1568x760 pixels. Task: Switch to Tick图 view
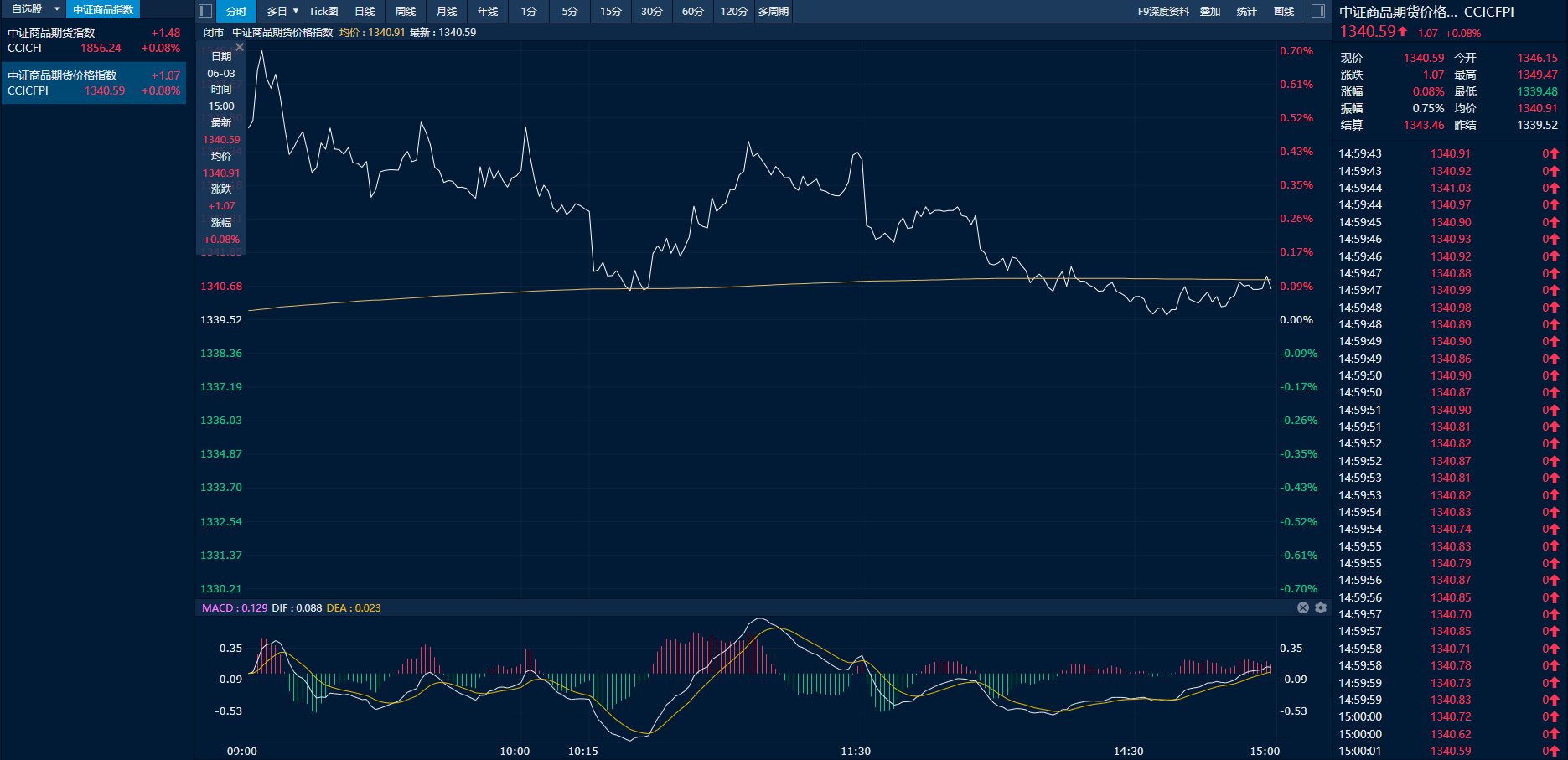323,11
